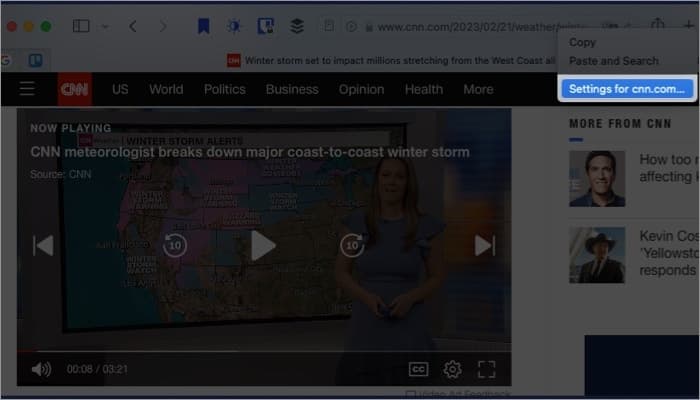700x400 pixels.
Task: Expand the More navigation item
Action: [x=478, y=89]
